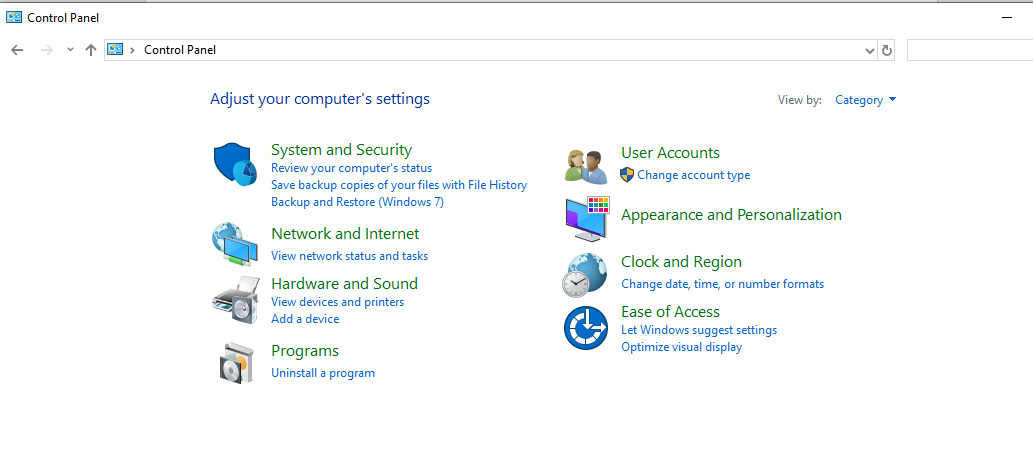The image size is (1033, 468).
Task: Click the System and Security shield icon
Action: pos(235,165)
